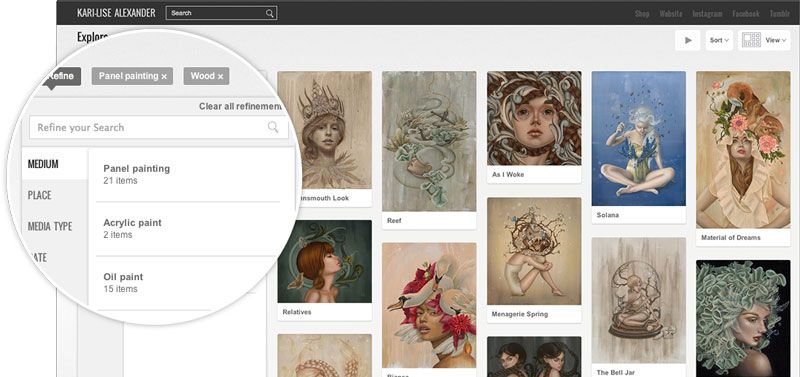Open the Tumblr link in header

click(x=780, y=14)
